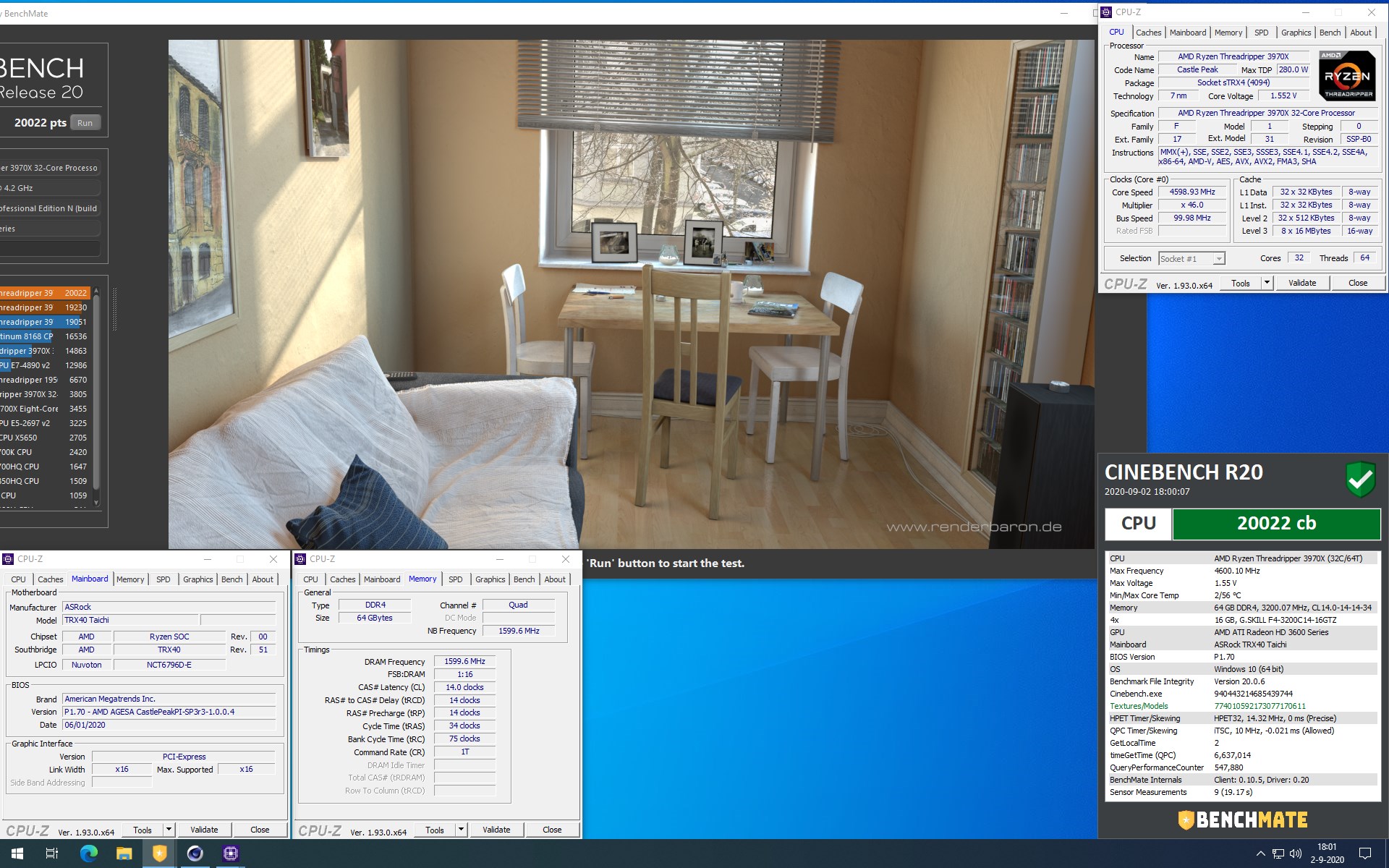Click the CPU-Z title icon in the Mainboard window

coord(8,559)
